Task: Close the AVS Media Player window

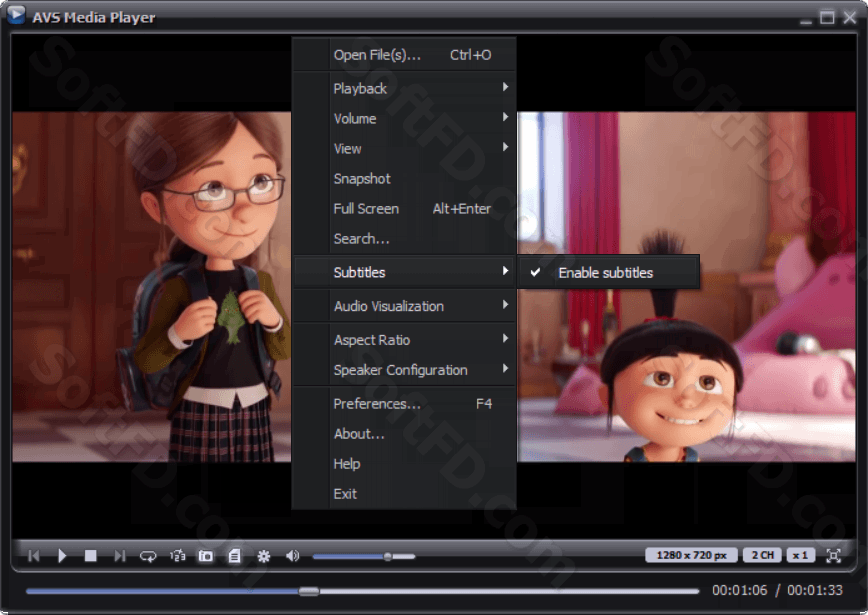Action: coord(850,18)
